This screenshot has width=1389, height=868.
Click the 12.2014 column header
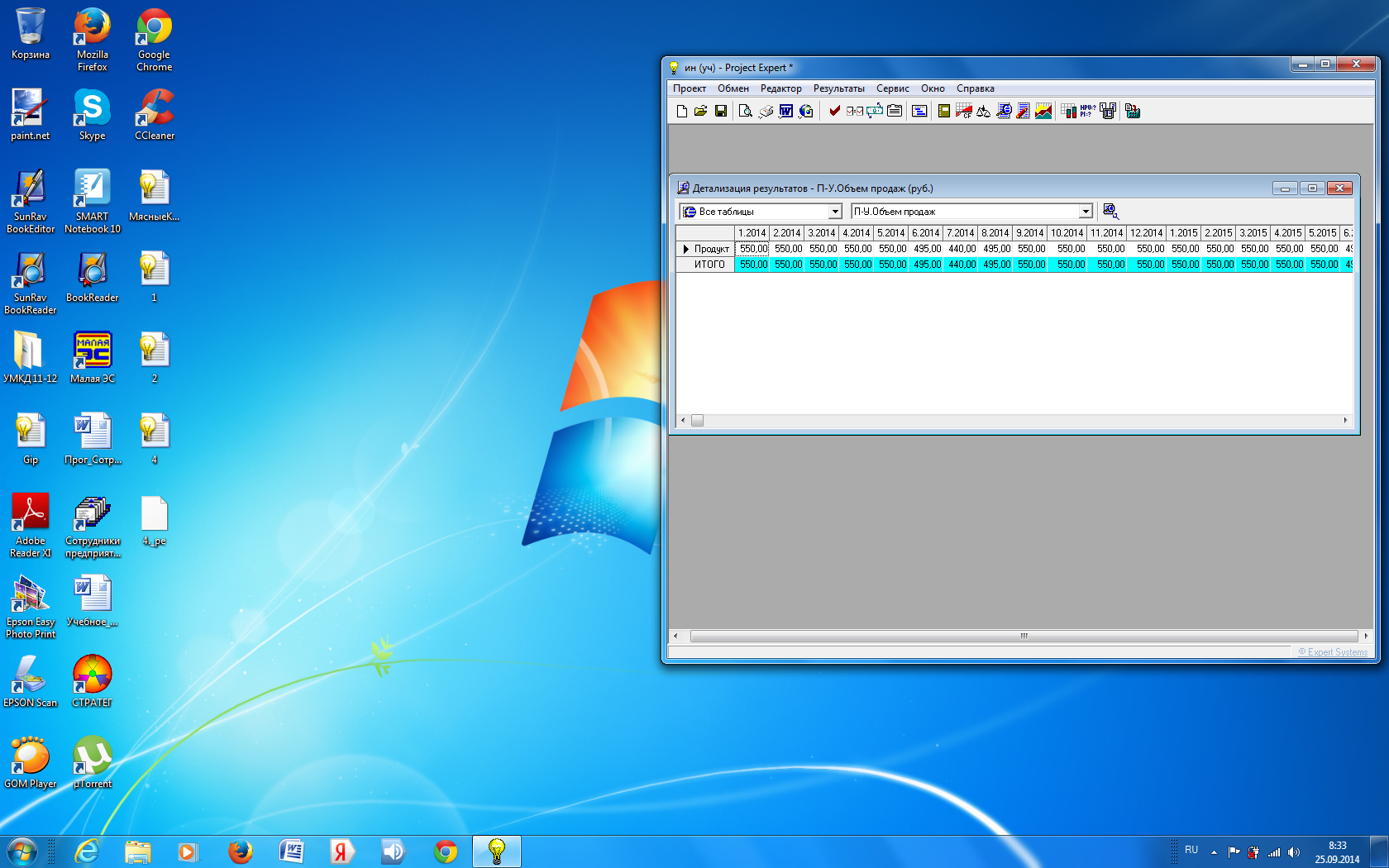pos(1146,233)
